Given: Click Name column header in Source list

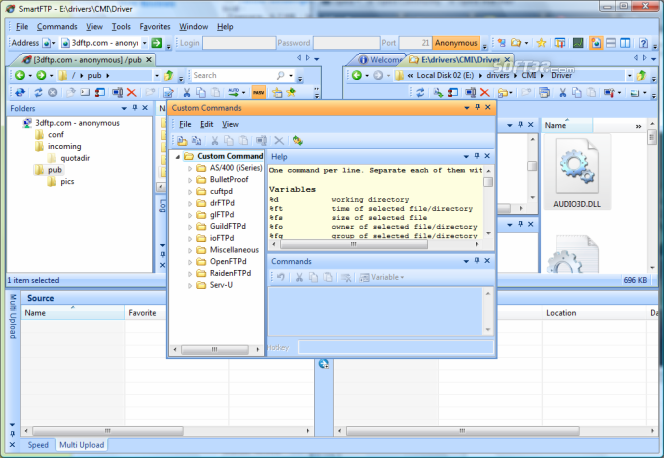Looking at the screenshot, I should coord(72,313).
